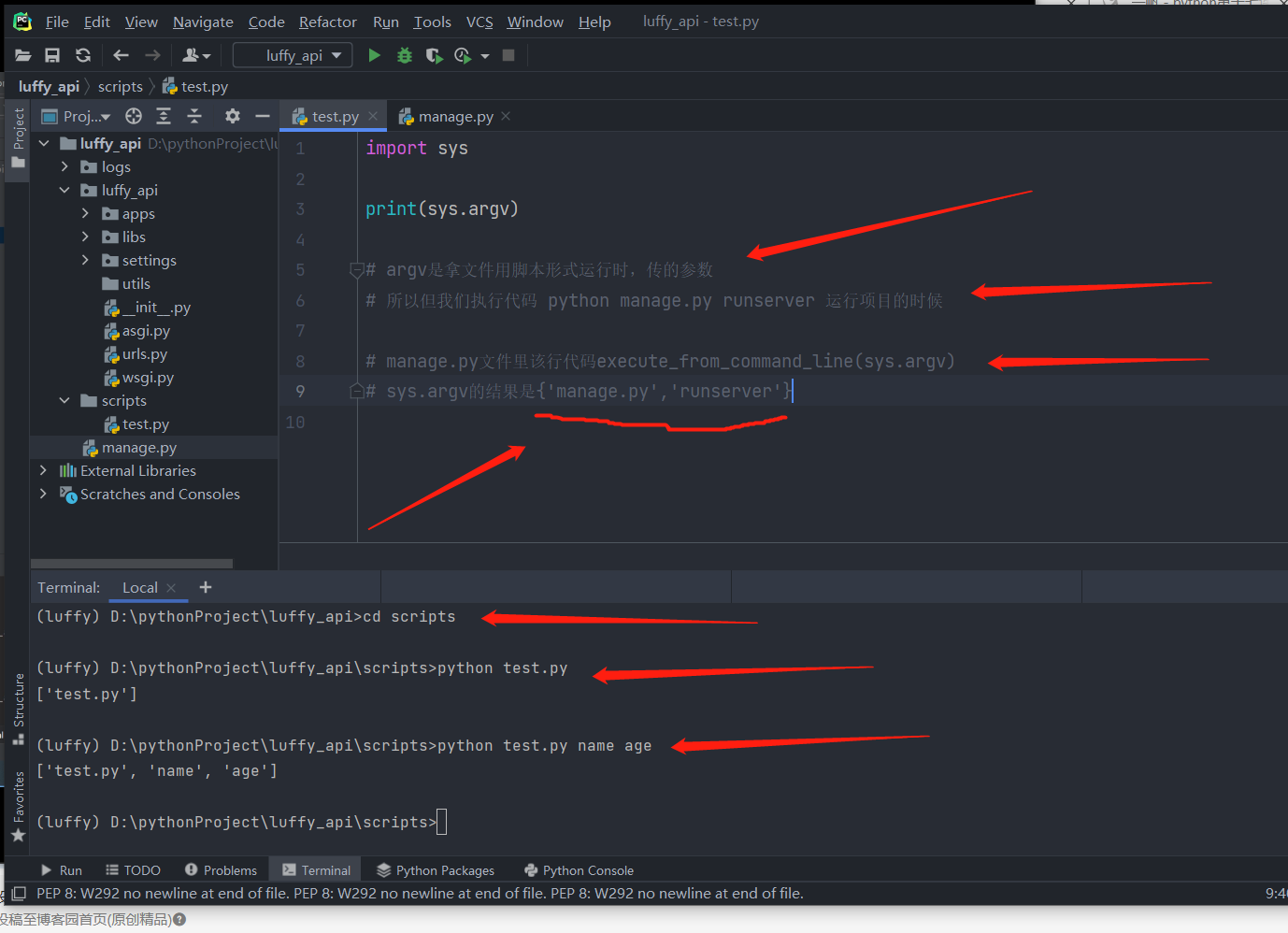
Task: Open the View menu
Action: pyautogui.click(x=141, y=22)
